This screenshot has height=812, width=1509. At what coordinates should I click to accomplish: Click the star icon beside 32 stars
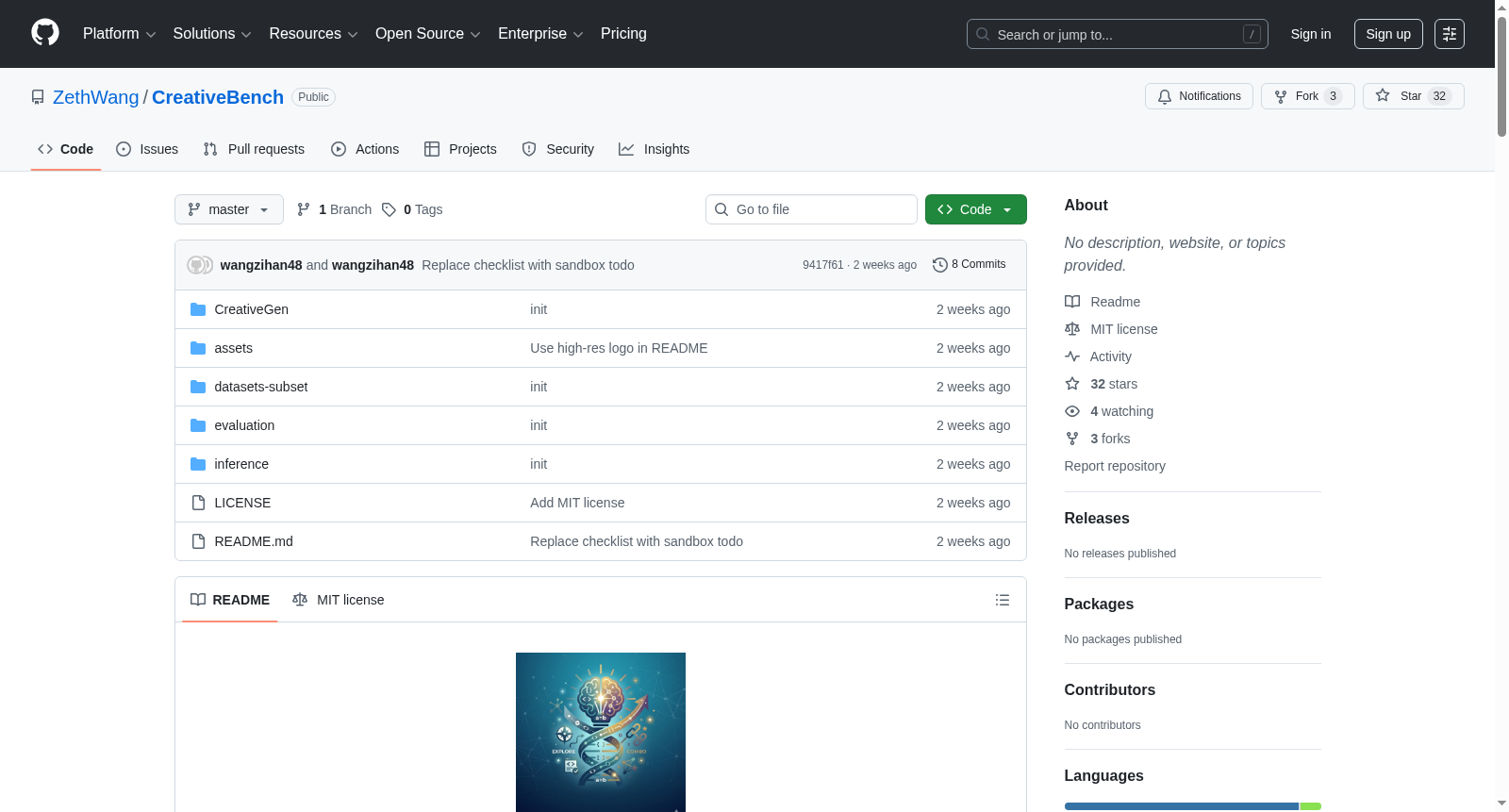click(x=1072, y=384)
